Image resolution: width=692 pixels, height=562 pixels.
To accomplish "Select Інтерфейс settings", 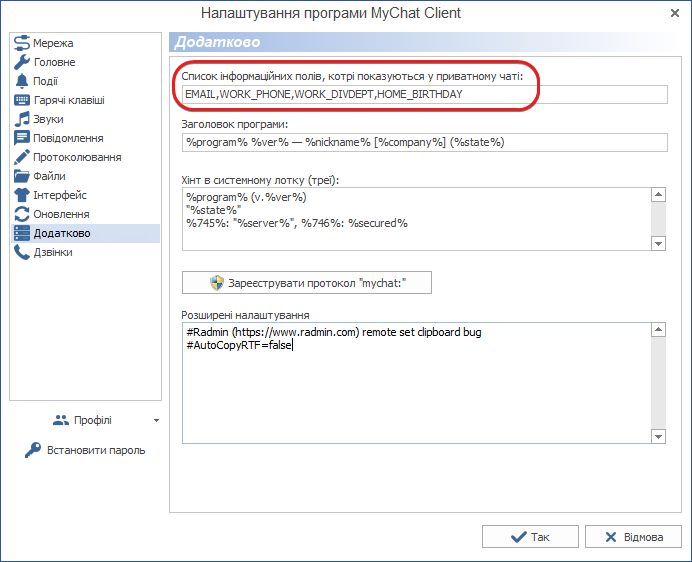I will (86, 195).
